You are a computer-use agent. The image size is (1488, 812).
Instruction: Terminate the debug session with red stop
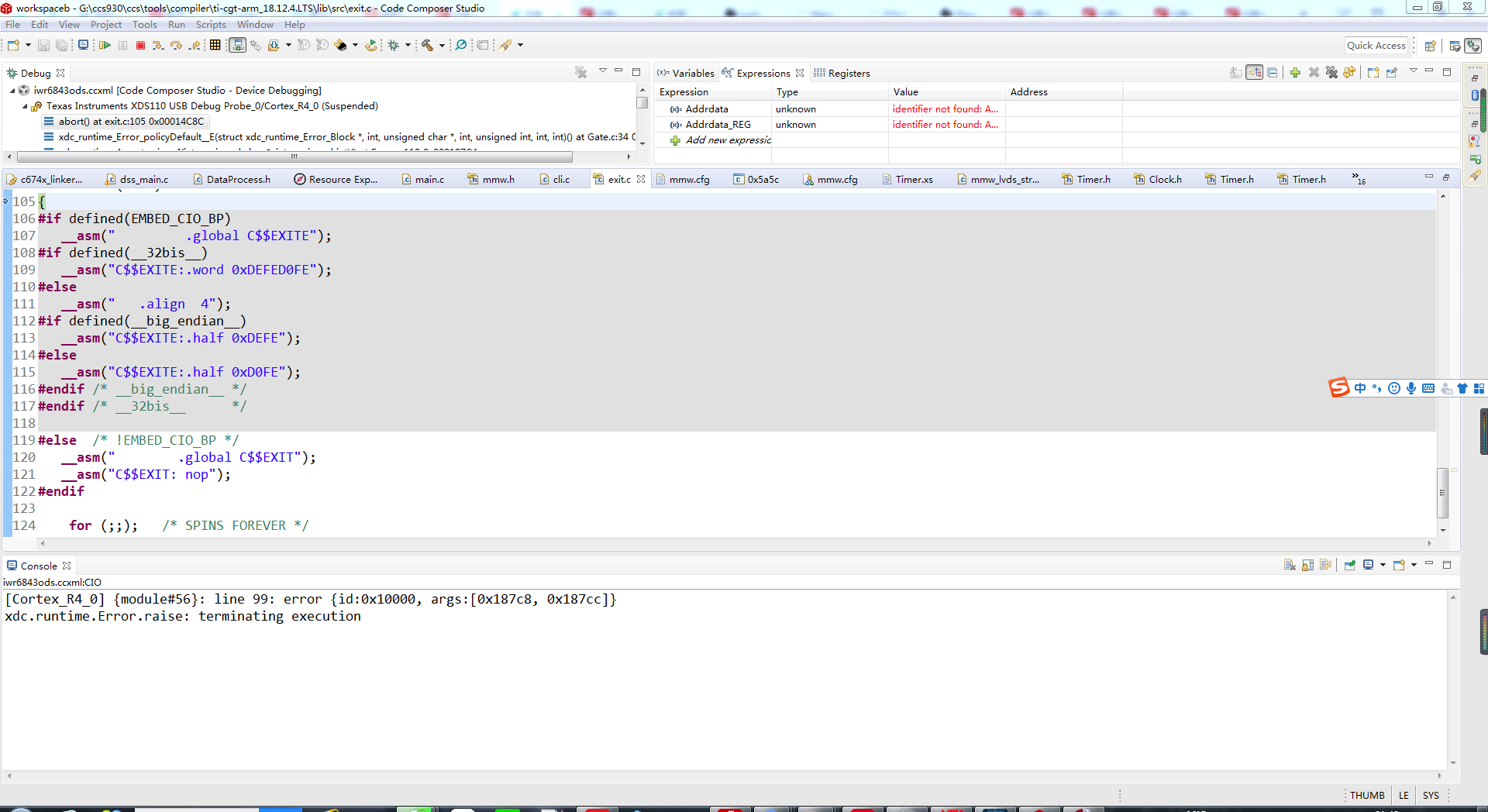pyautogui.click(x=140, y=46)
